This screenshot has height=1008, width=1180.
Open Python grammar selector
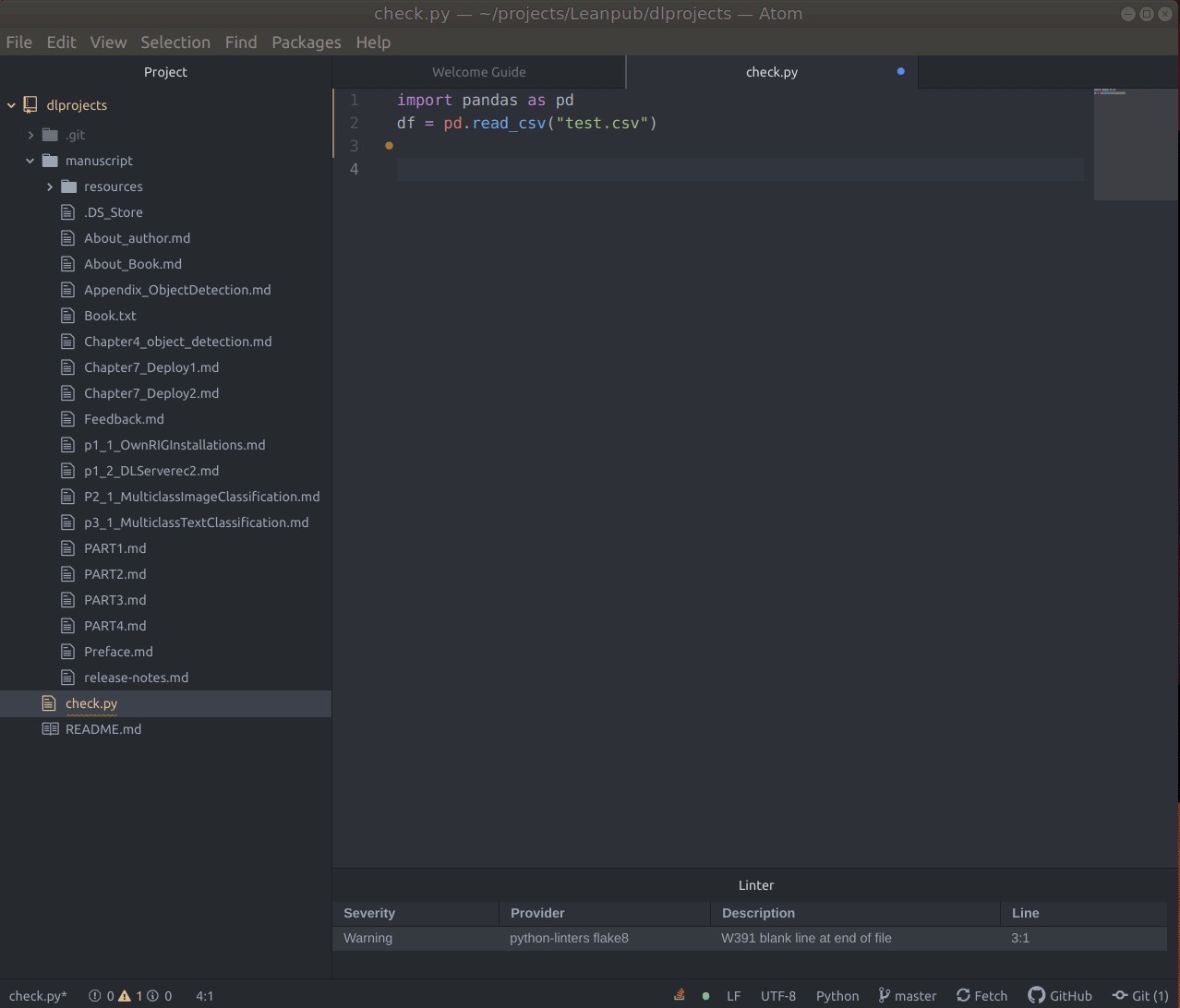(x=837, y=996)
